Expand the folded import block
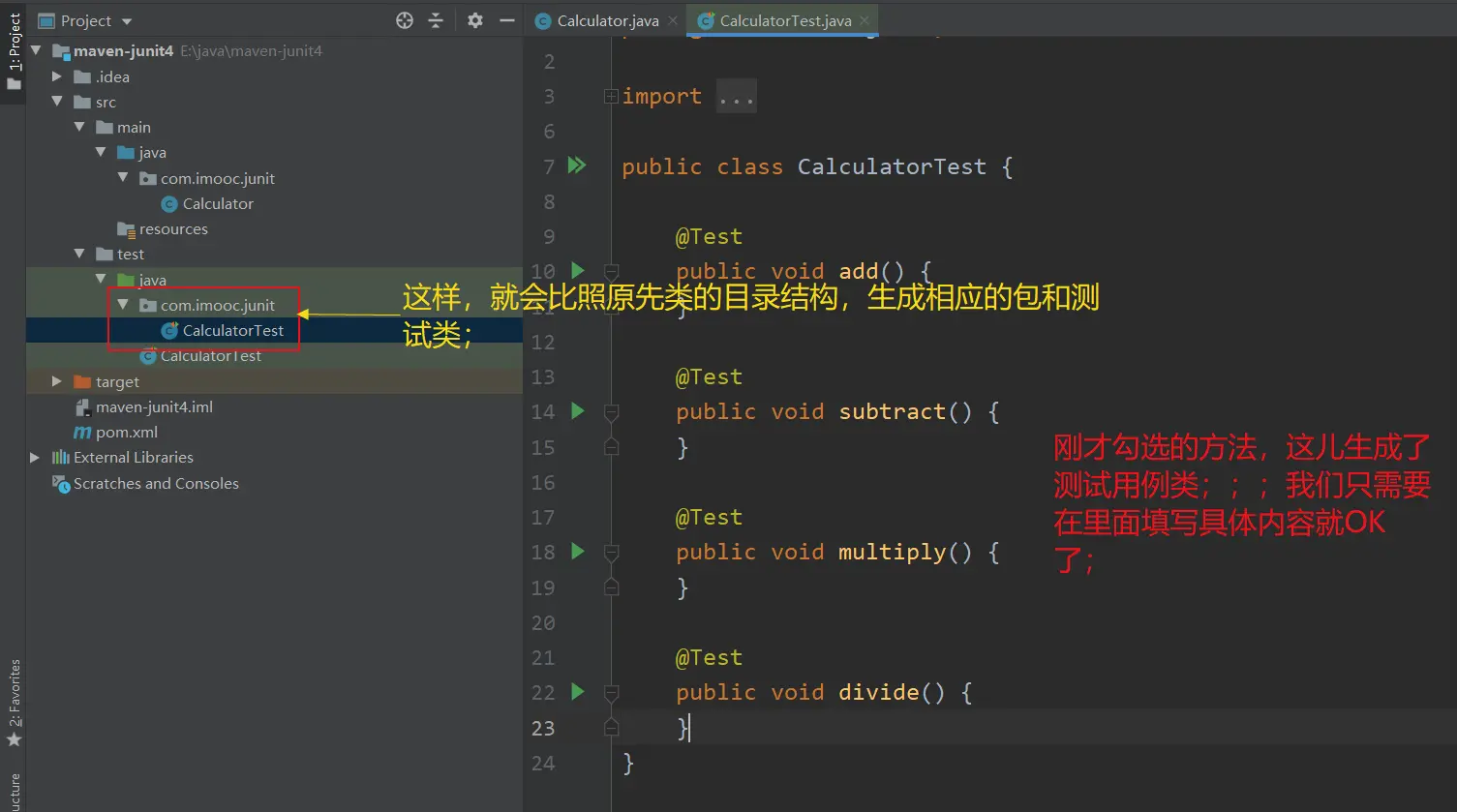This screenshot has width=1457, height=812. point(611,96)
